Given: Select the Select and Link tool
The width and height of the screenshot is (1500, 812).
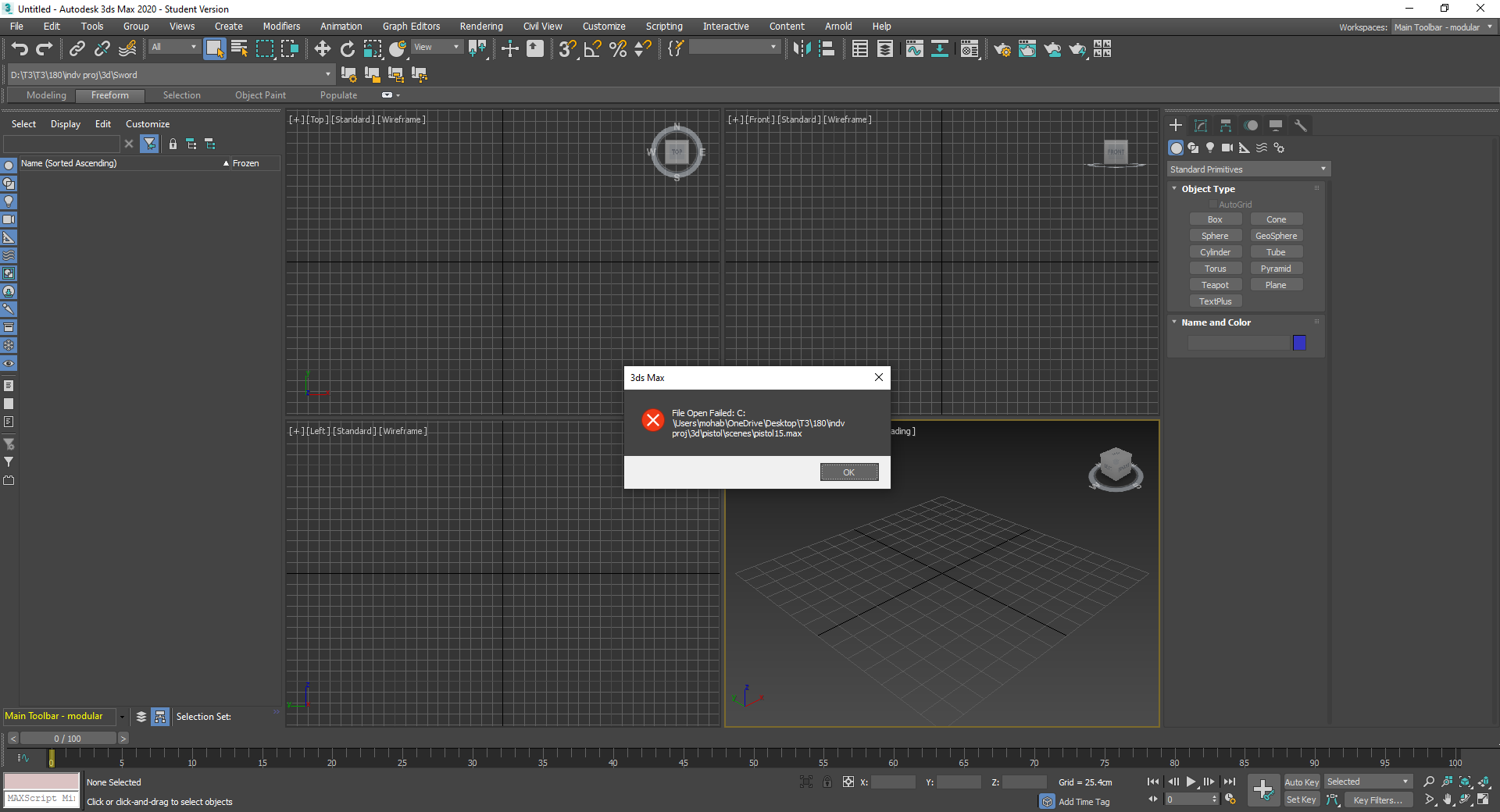Looking at the screenshot, I should click(x=77, y=49).
